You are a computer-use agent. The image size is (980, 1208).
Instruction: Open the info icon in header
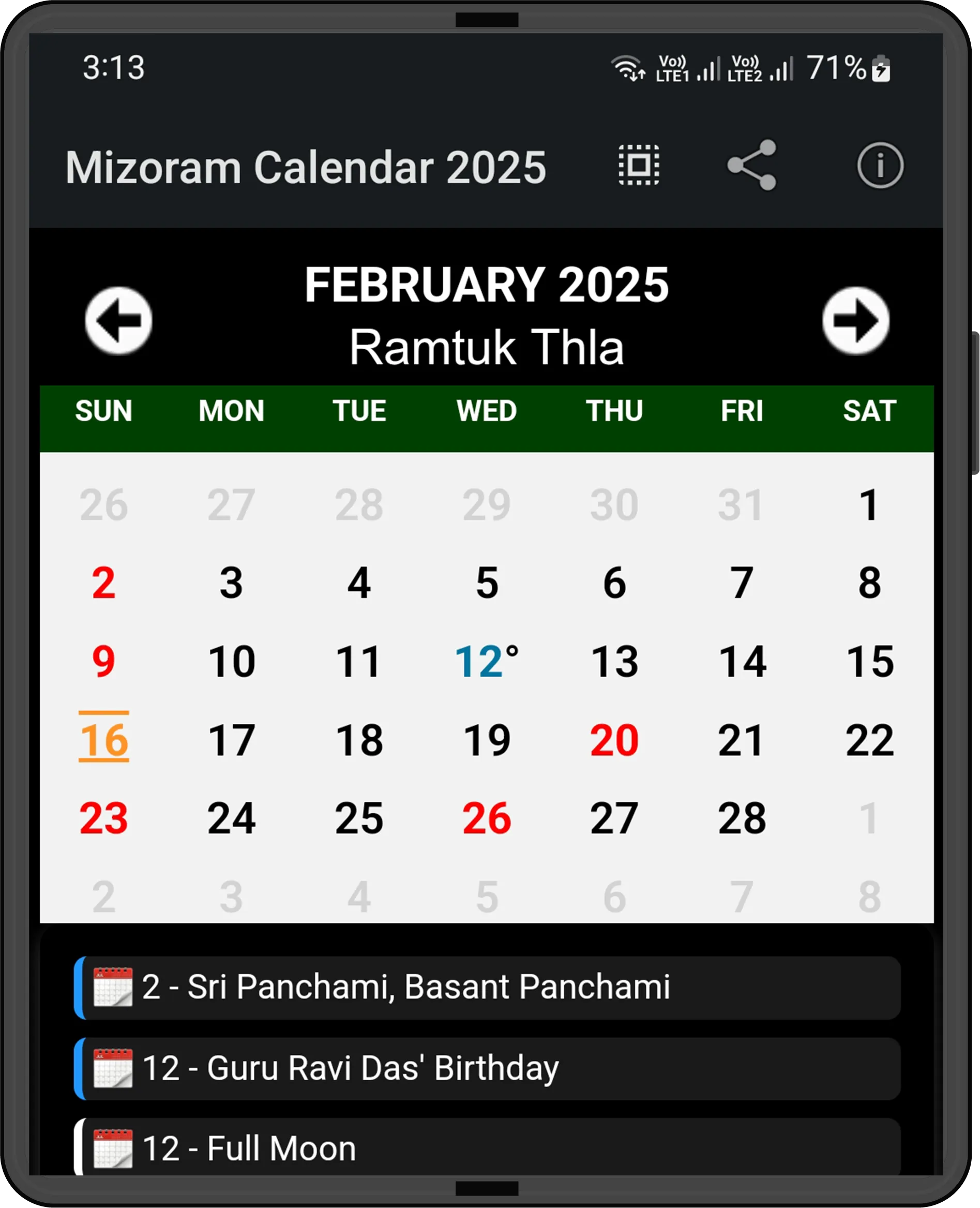click(x=880, y=166)
